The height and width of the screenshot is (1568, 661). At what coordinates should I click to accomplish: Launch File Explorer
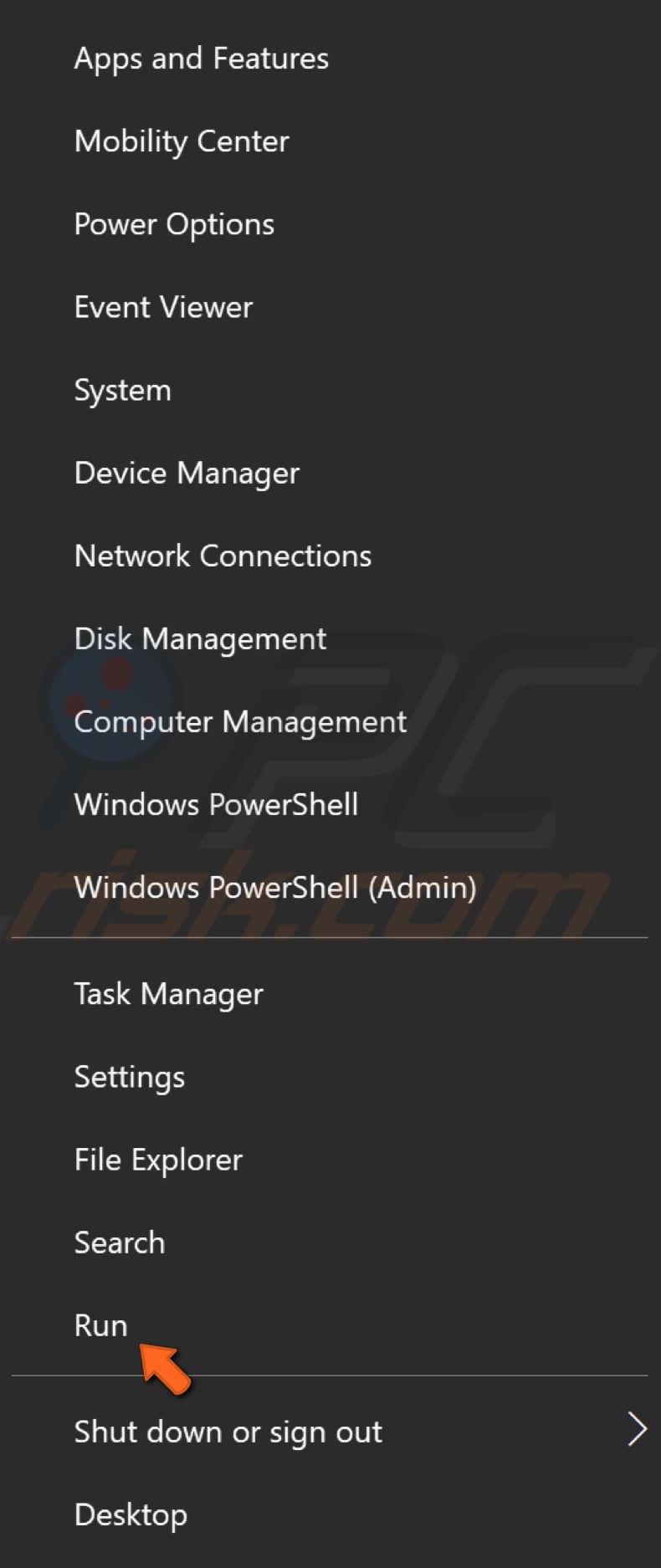pos(158,1160)
